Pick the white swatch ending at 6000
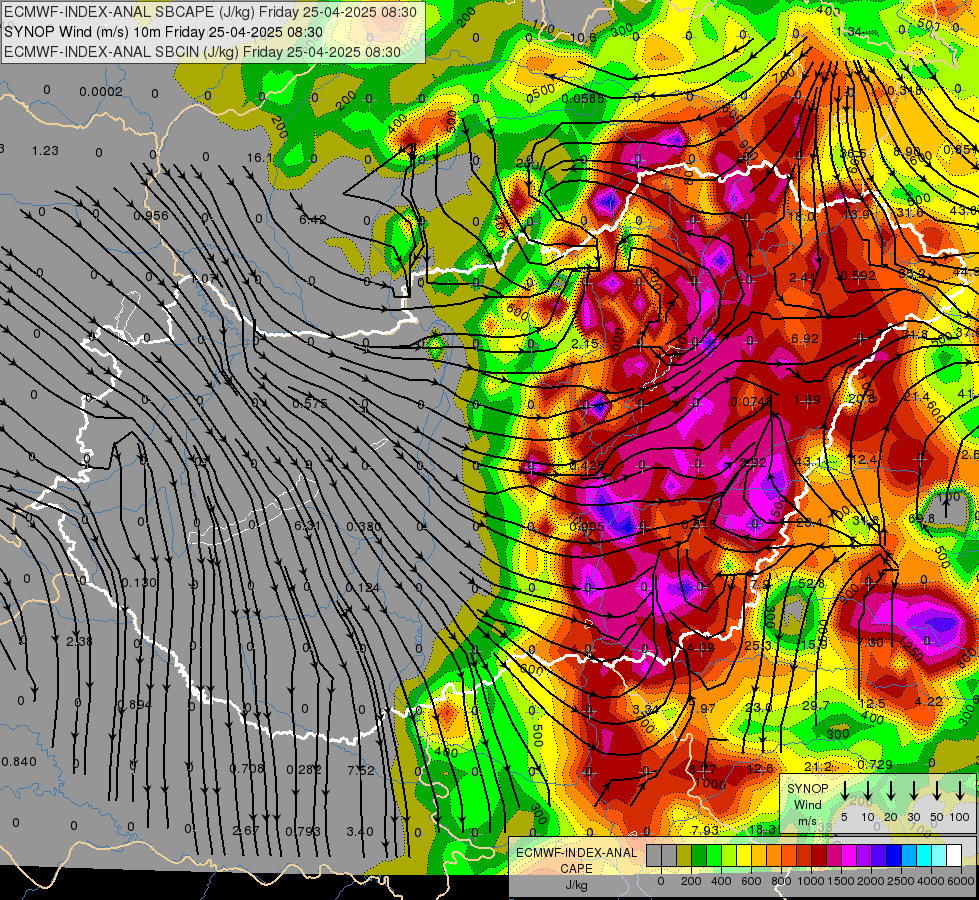The image size is (979, 900). click(954, 856)
